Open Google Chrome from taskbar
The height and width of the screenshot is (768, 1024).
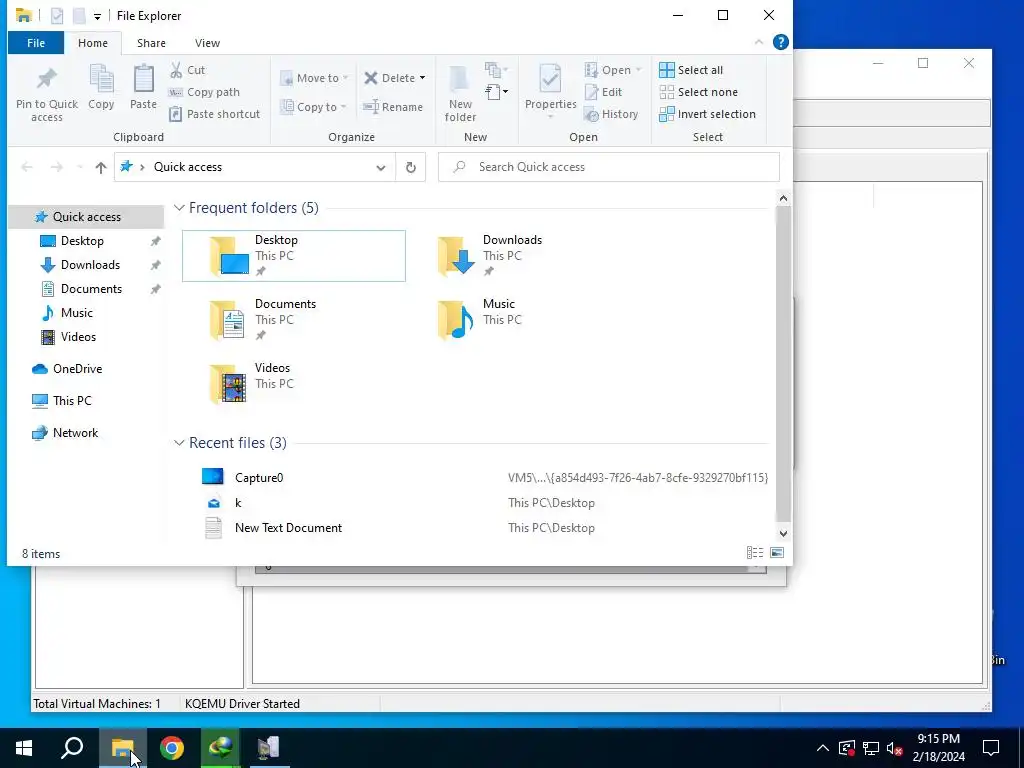(x=172, y=748)
